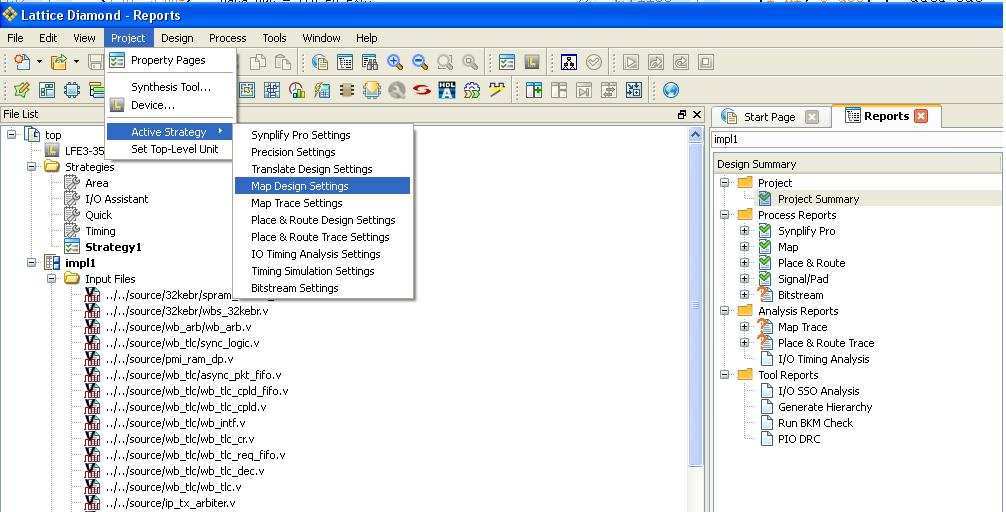Click the hierarchy diagram toolbar icon

[568, 62]
